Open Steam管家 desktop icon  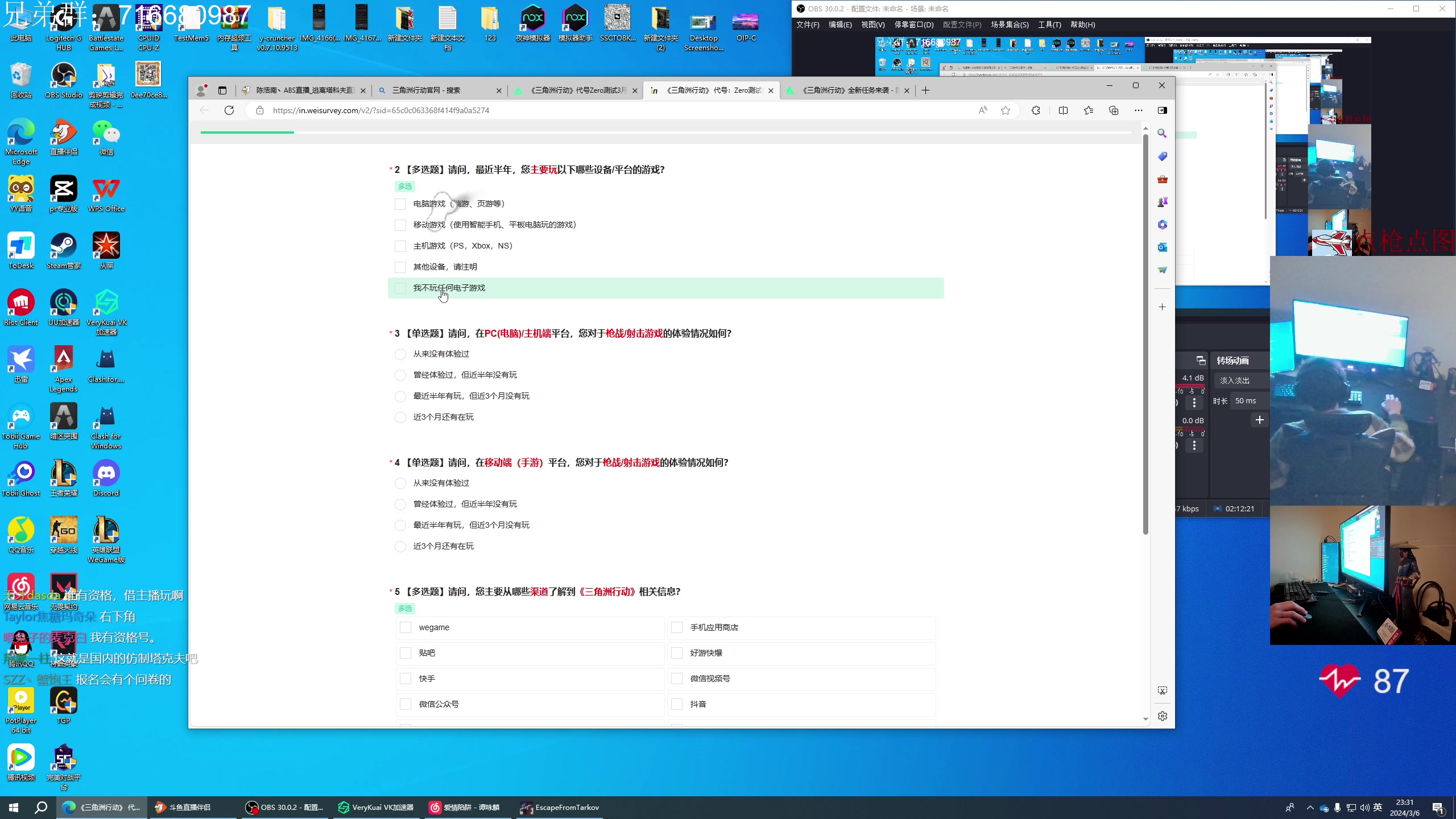64,251
